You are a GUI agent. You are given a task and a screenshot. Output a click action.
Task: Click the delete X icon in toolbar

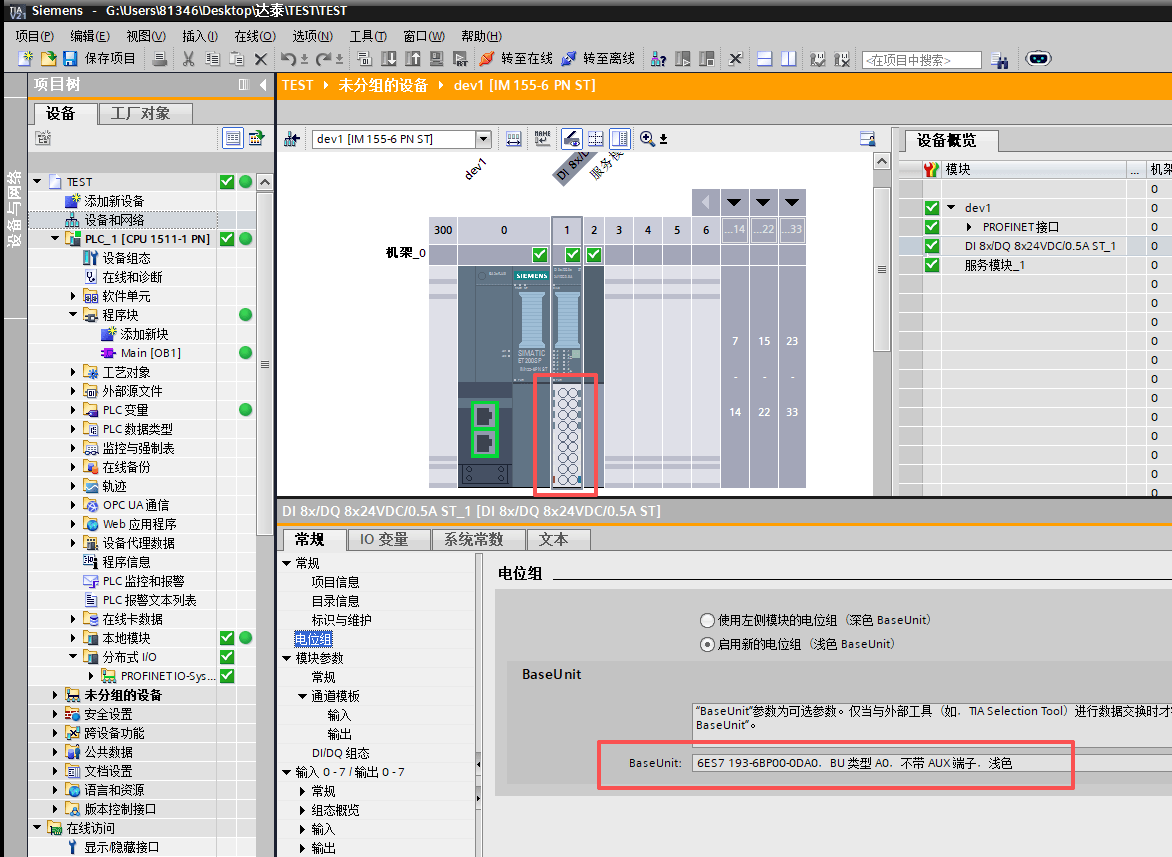261,59
